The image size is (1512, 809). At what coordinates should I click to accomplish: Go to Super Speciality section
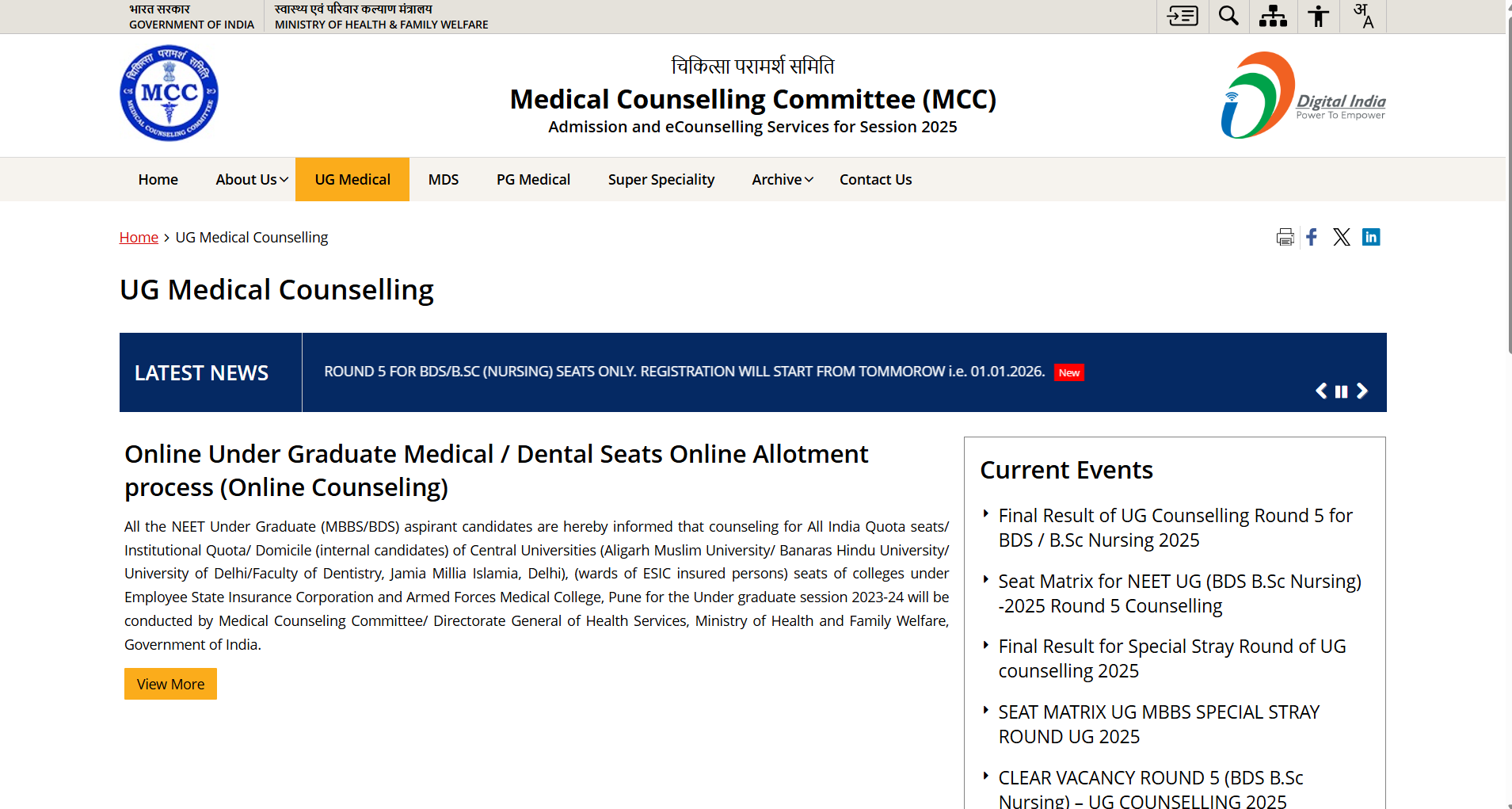tap(661, 180)
